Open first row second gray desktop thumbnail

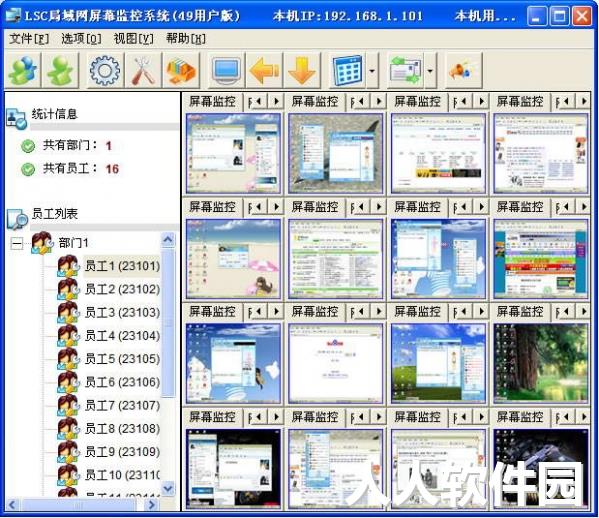(x=335, y=153)
